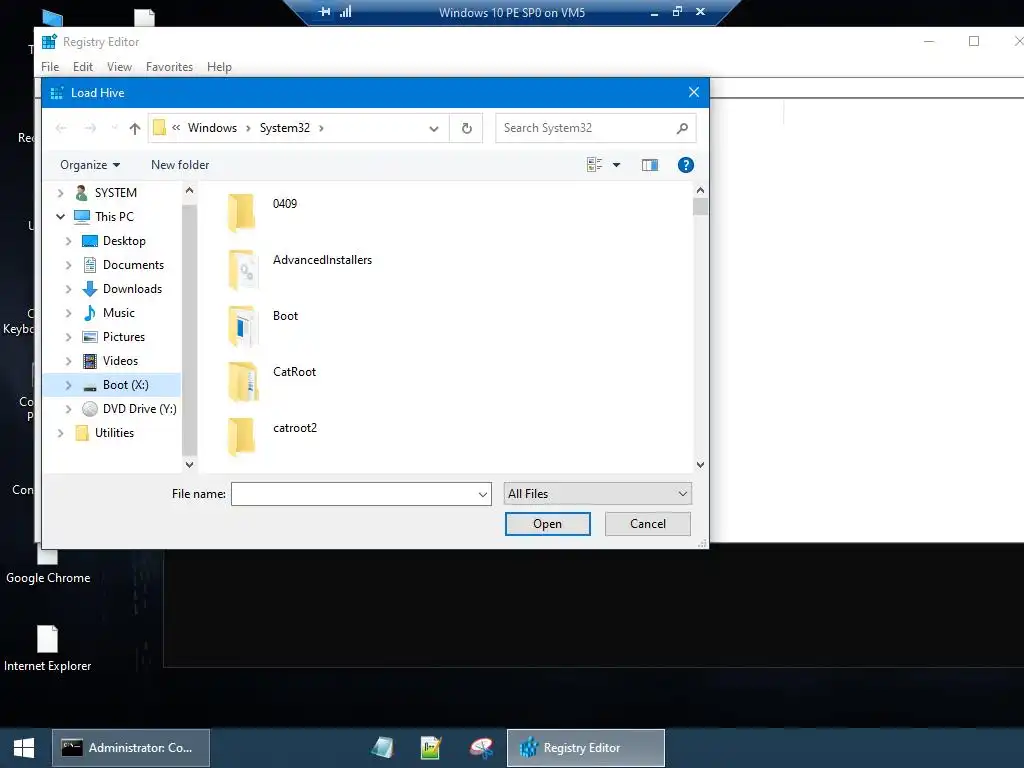Viewport: 1024px width, 768px height.
Task: Collapse the This PC tree node
Action: tap(61, 217)
